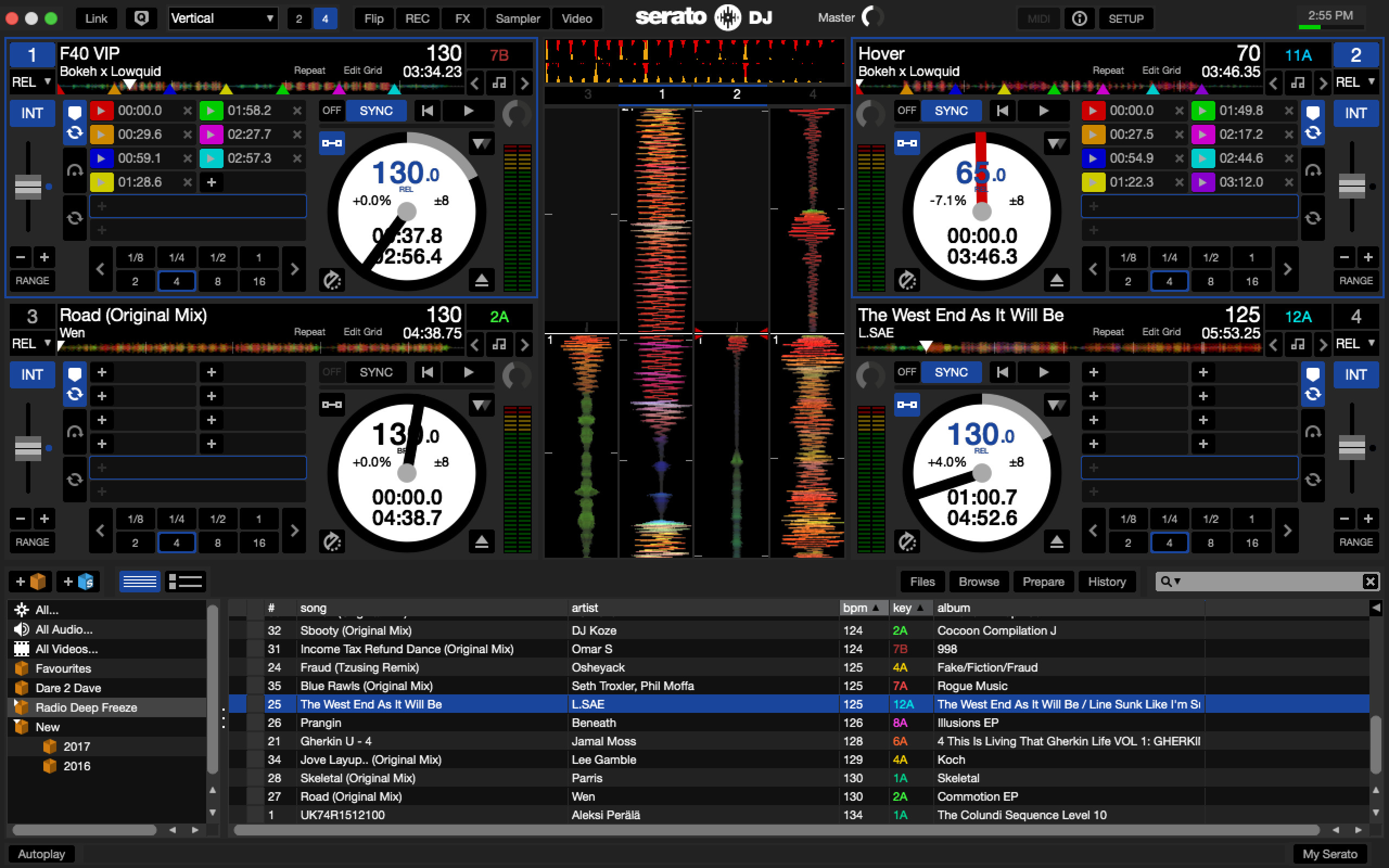Enable headphone cue on Deck 3
The image size is (1389, 868).
75,431
